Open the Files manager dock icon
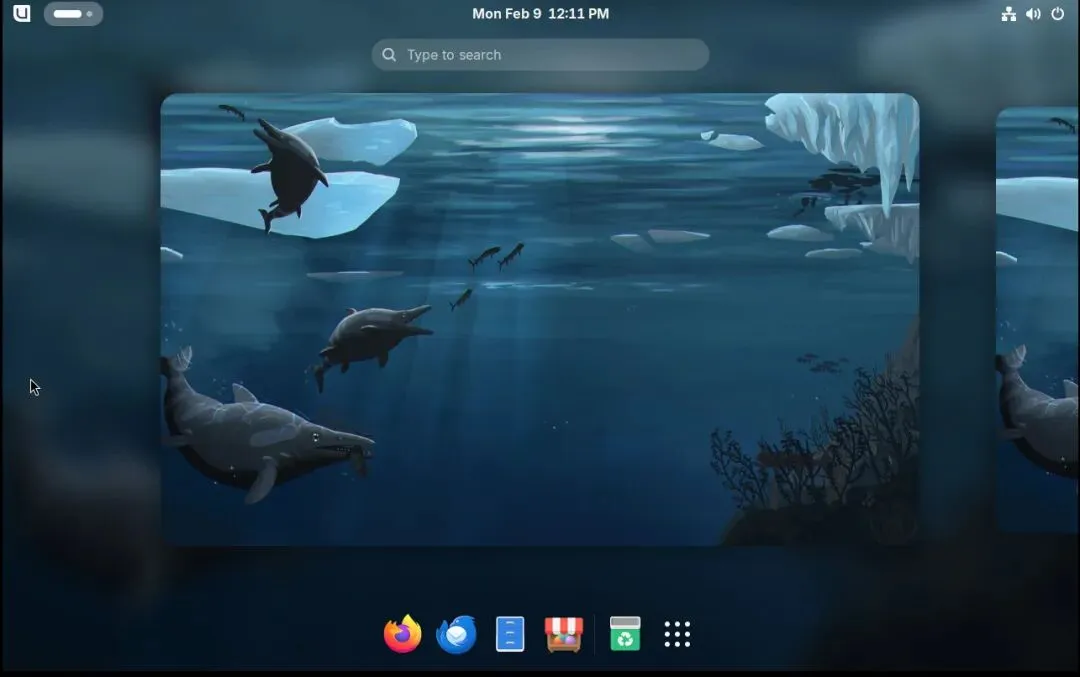The width and height of the screenshot is (1080, 677). 510,634
